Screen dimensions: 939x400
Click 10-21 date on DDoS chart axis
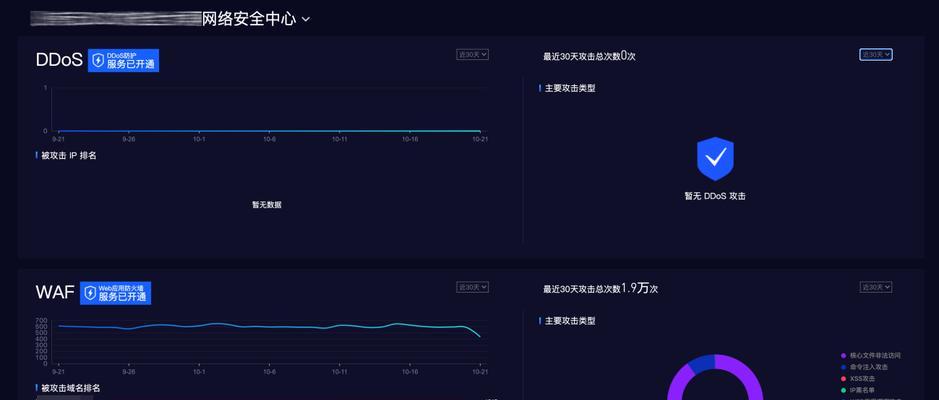(480, 139)
